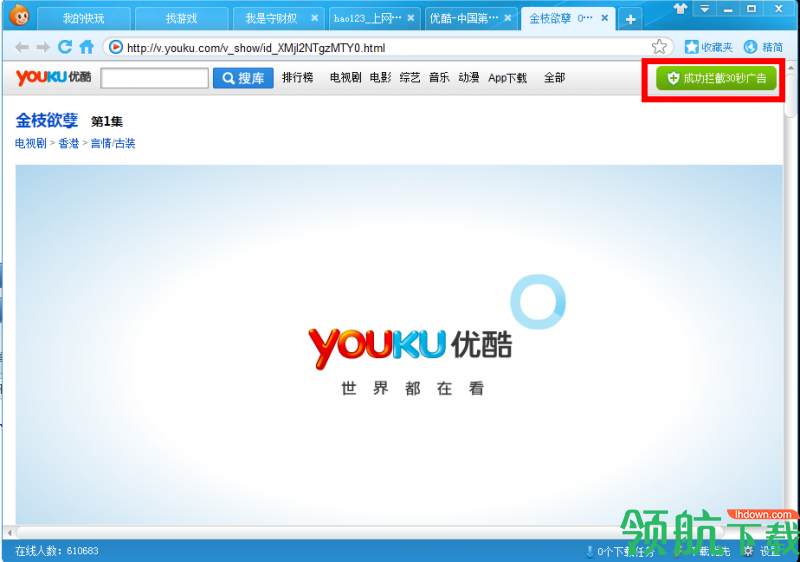
Task: Open the 收藏夹 favorites button
Action: pos(709,47)
